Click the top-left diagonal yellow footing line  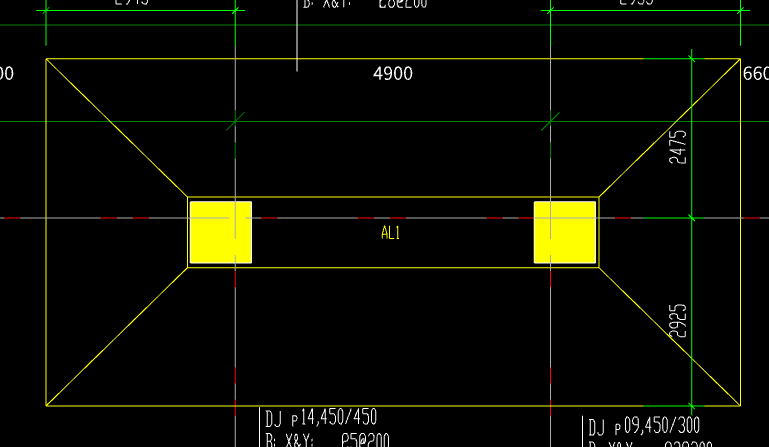pyautogui.click(x=117, y=128)
